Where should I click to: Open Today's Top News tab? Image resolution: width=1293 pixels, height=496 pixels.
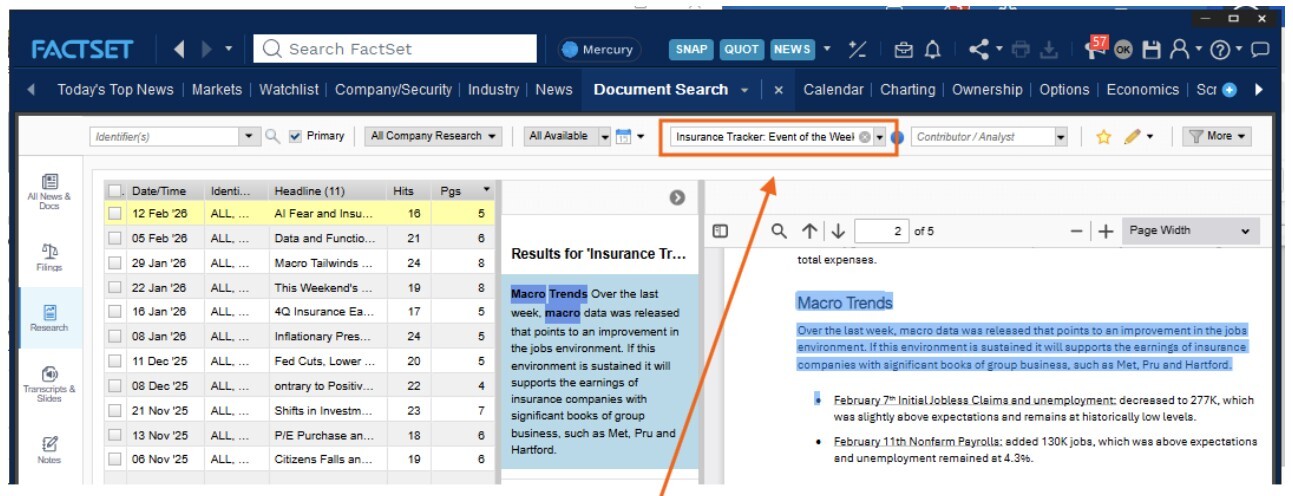click(x=115, y=90)
